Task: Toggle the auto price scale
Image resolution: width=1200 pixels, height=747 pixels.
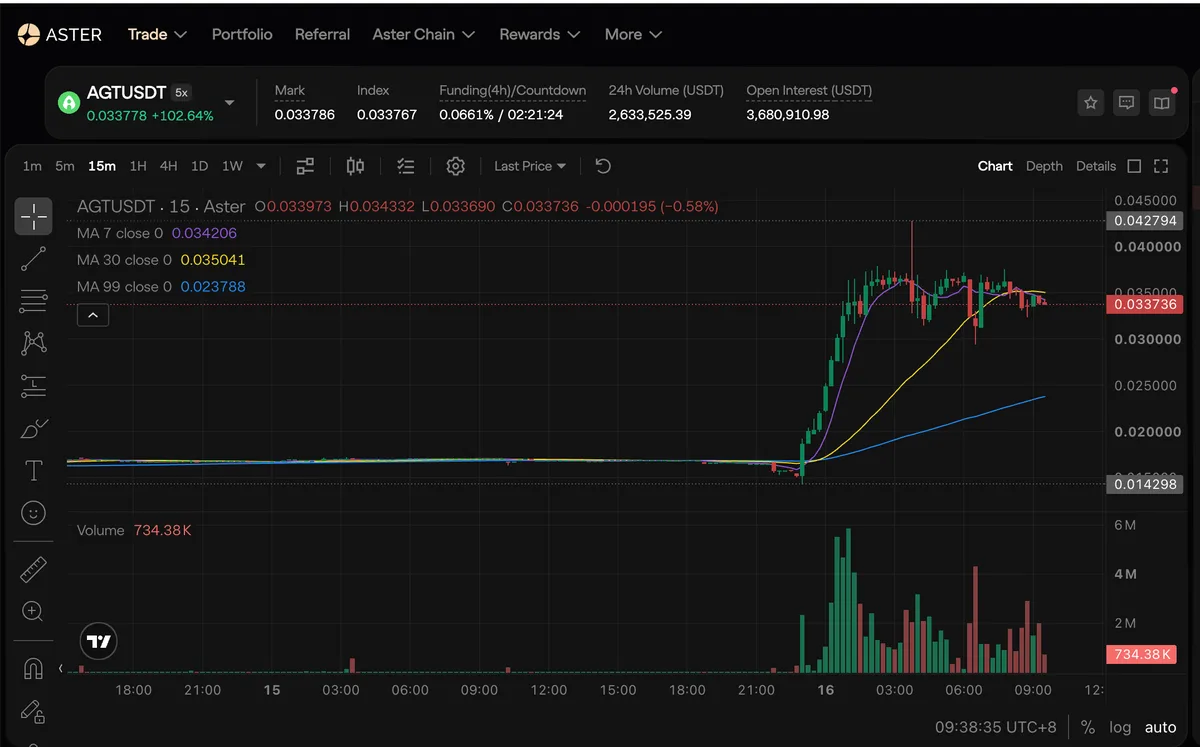Action: pyautogui.click(x=1160, y=727)
